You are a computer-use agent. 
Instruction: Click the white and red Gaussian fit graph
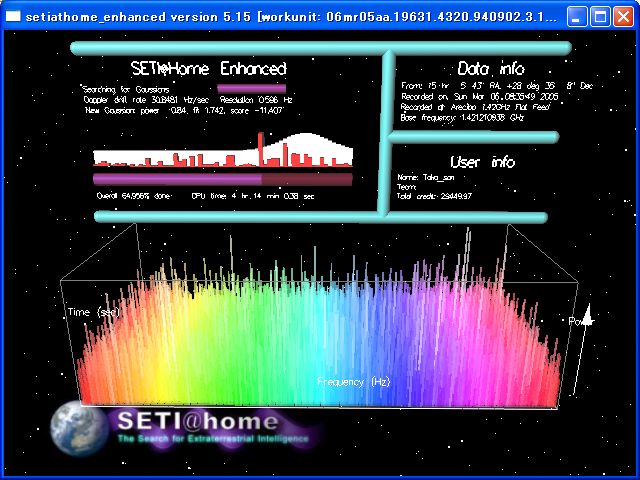pos(223,150)
